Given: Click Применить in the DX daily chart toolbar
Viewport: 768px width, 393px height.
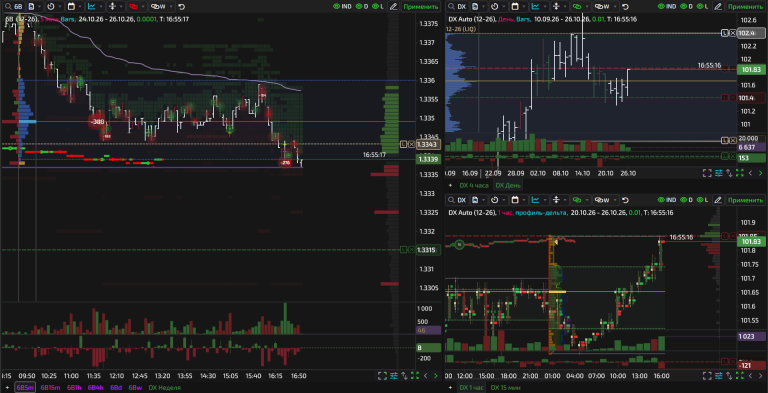Looking at the screenshot, I should point(745,6).
